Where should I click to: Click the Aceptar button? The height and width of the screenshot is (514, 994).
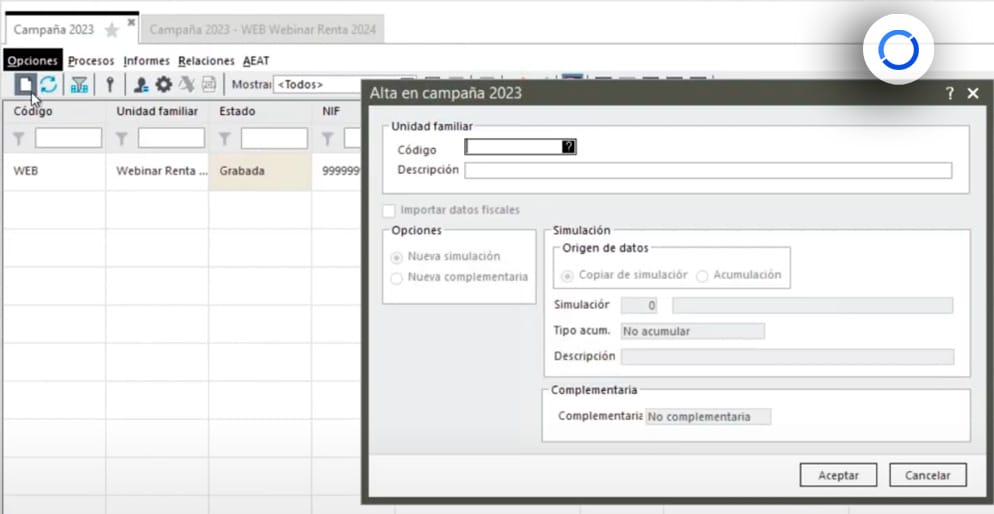coord(838,475)
